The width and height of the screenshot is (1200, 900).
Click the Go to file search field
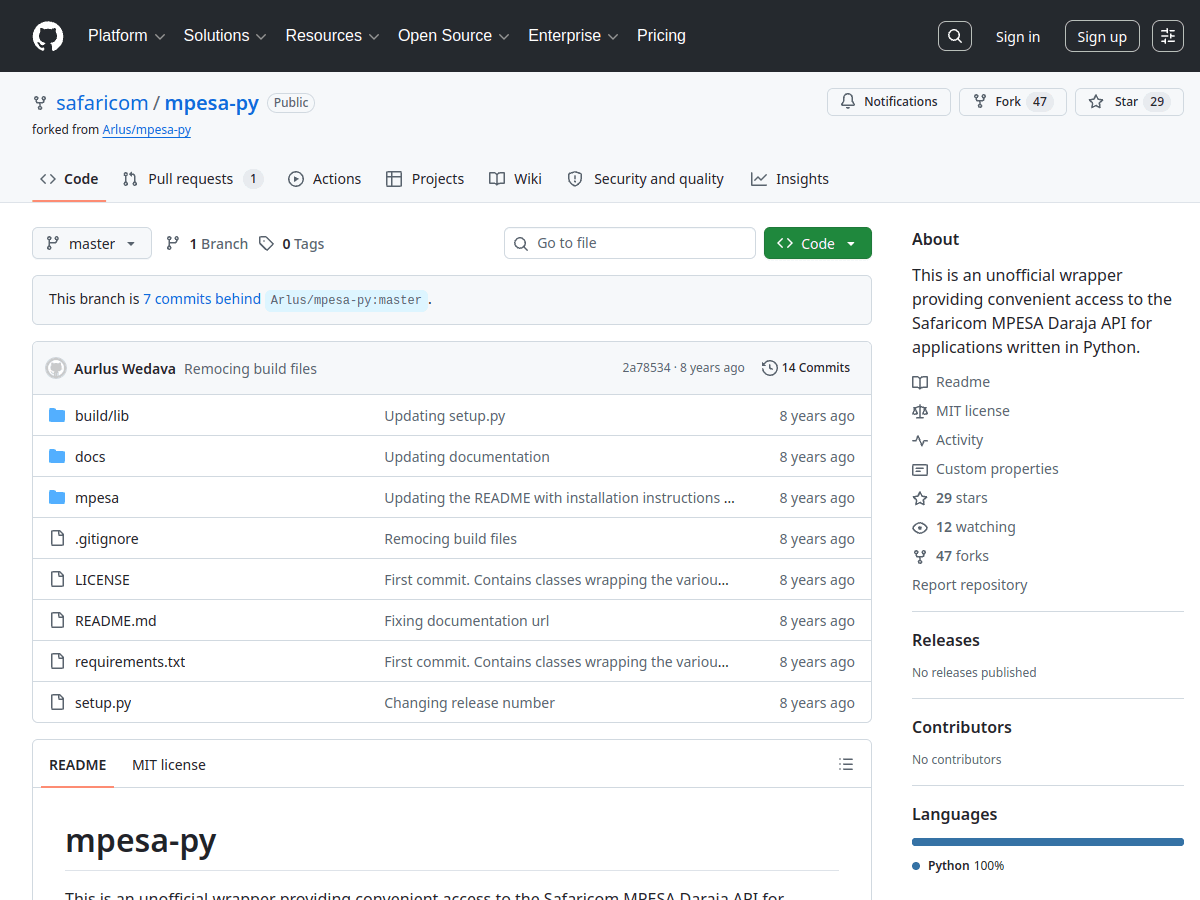630,243
